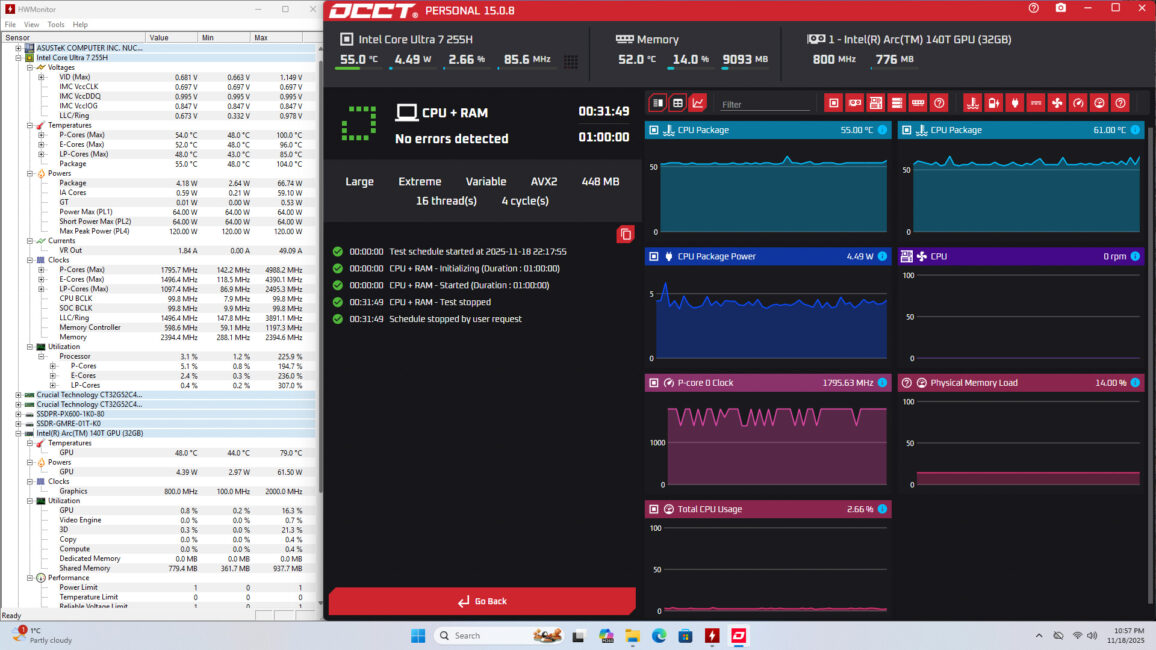The height and width of the screenshot is (650, 1156).
Task: Switch OCCT monitoring to table view
Action: coord(678,103)
